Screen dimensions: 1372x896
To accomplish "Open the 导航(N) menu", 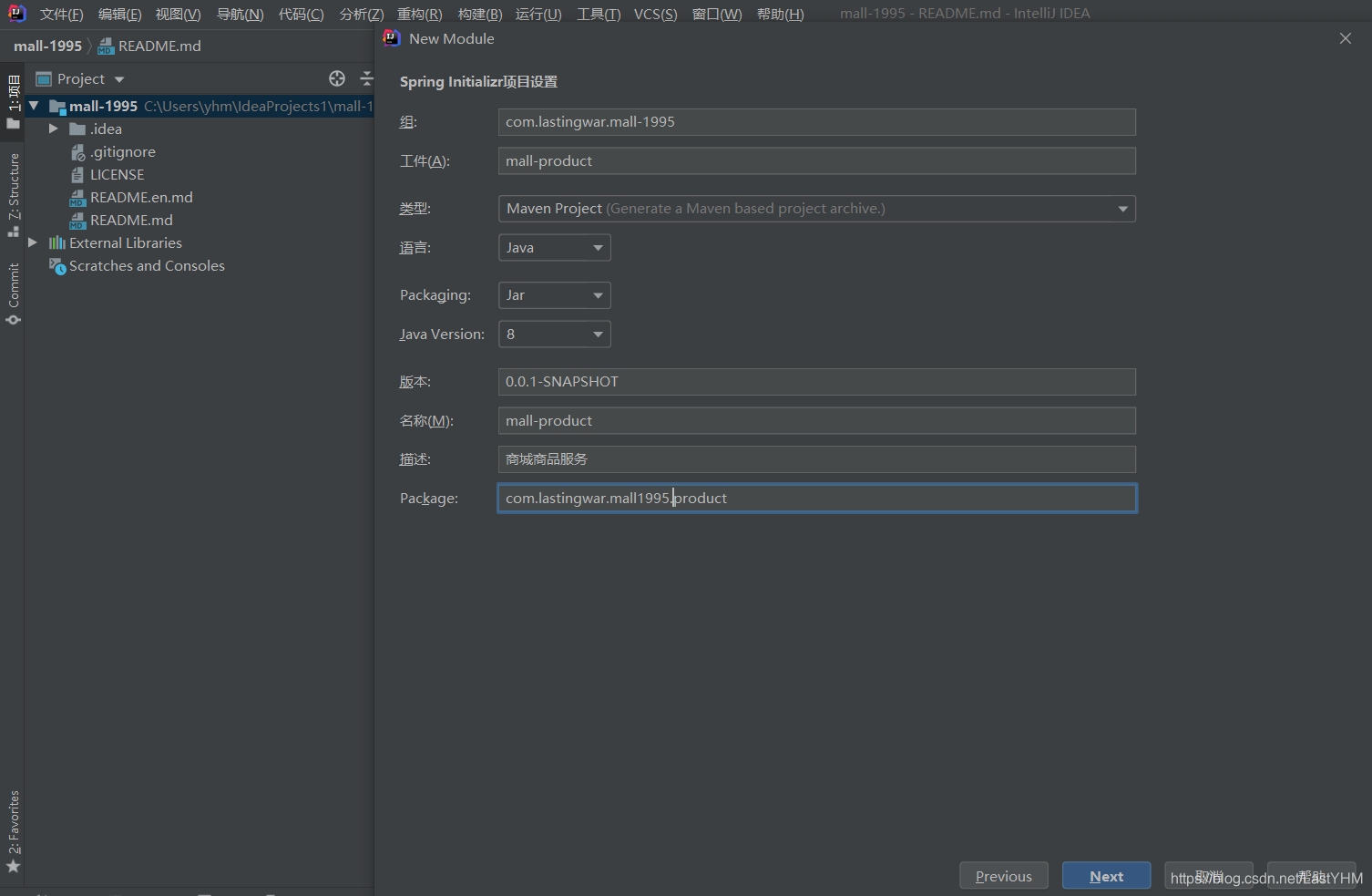I will (x=240, y=15).
